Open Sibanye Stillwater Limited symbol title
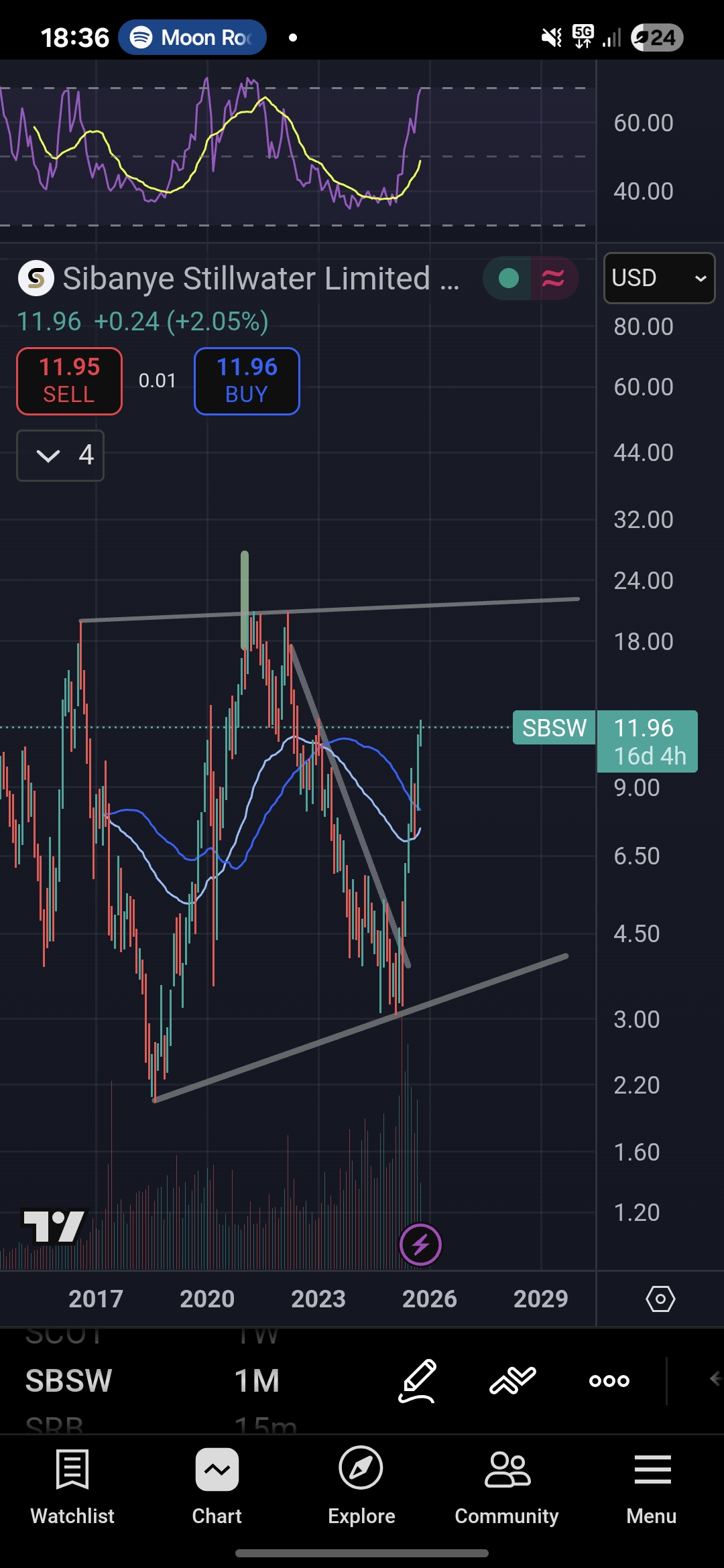 click(261, 278)
